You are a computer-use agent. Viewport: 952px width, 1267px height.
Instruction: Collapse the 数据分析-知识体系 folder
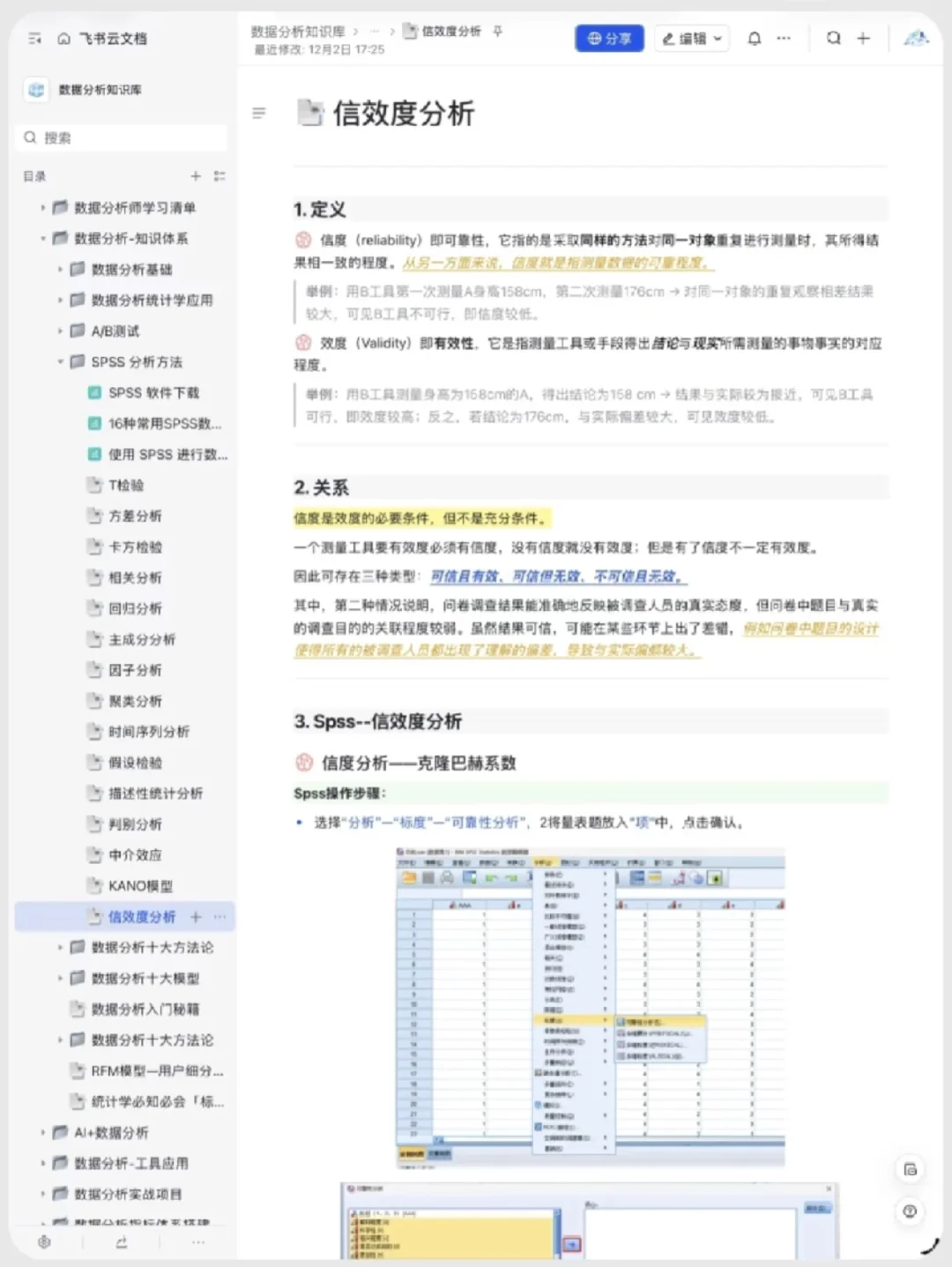(x=42, y=239)
